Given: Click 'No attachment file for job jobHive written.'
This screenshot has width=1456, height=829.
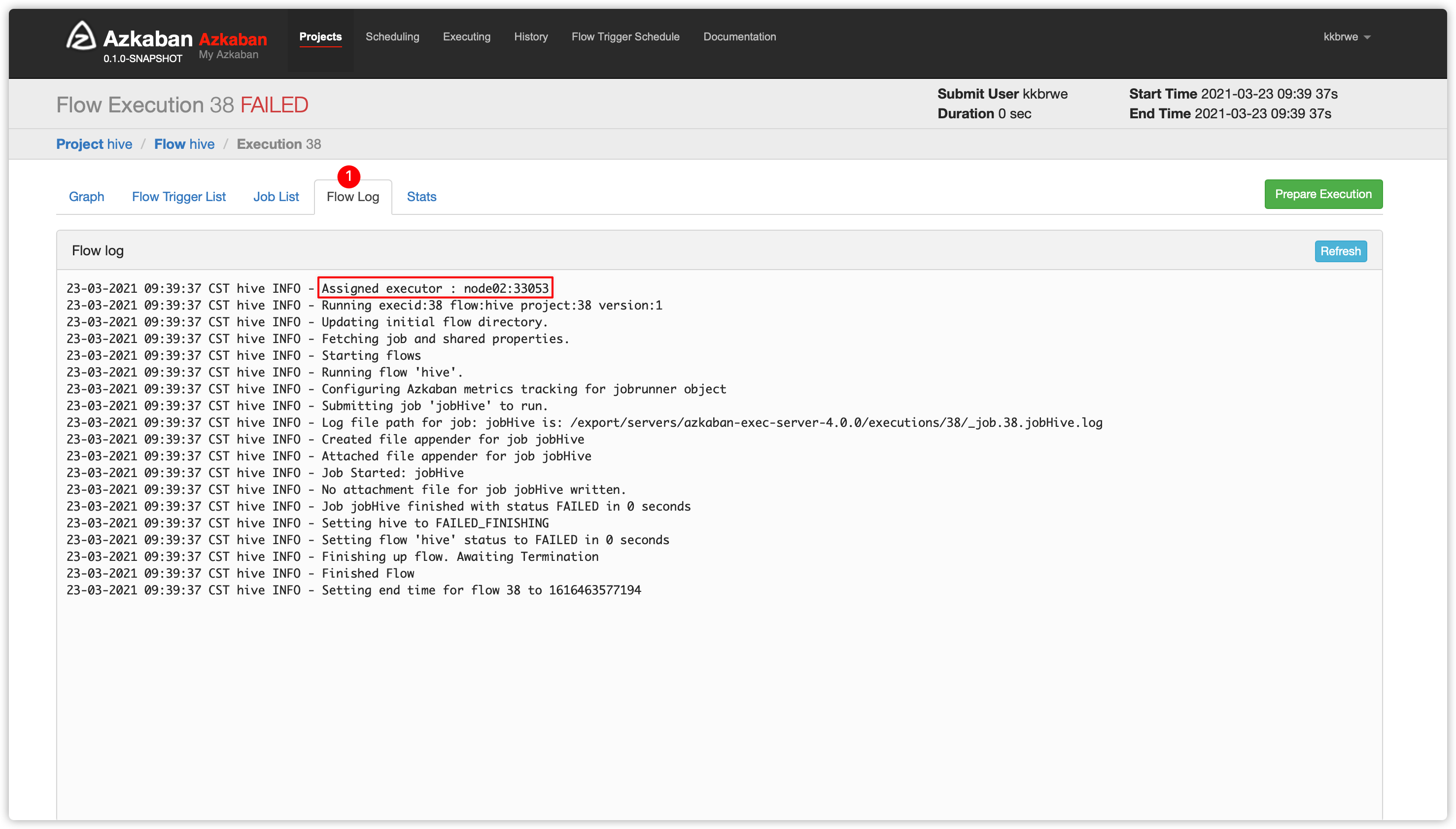Looking at the screenshot, I should coord(346,489).
